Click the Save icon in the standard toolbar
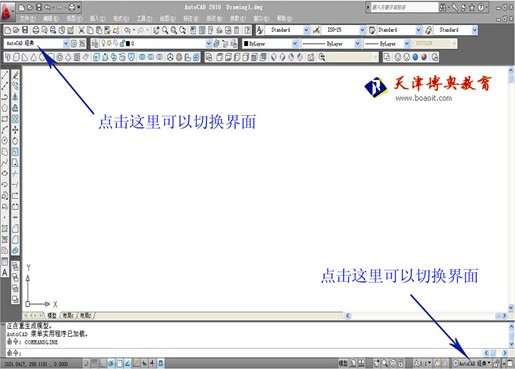Image resolution: width=515 pixels, height=369 pixels. tap(25, 30)
